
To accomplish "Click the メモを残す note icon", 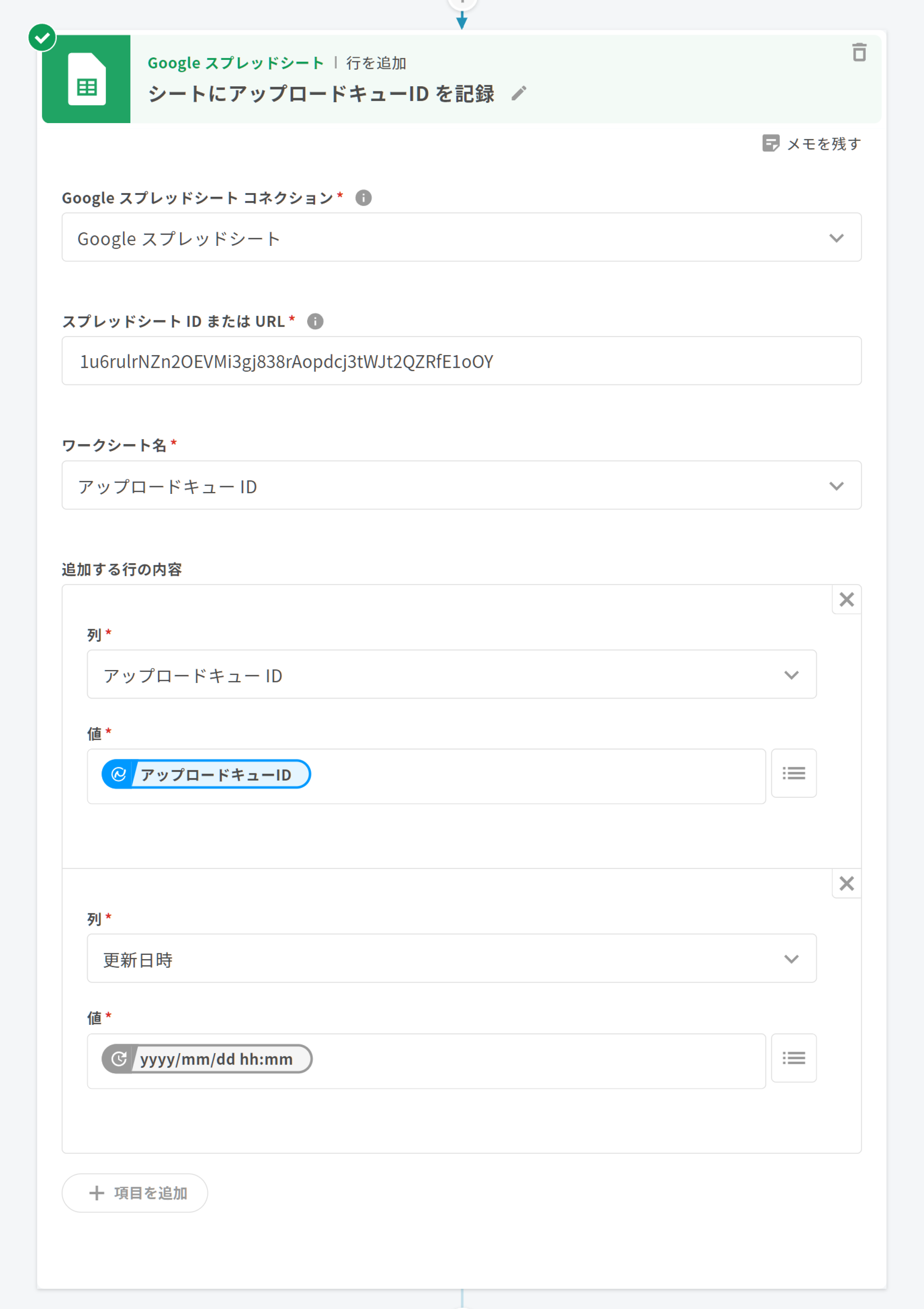I will (x=771, y=143).
